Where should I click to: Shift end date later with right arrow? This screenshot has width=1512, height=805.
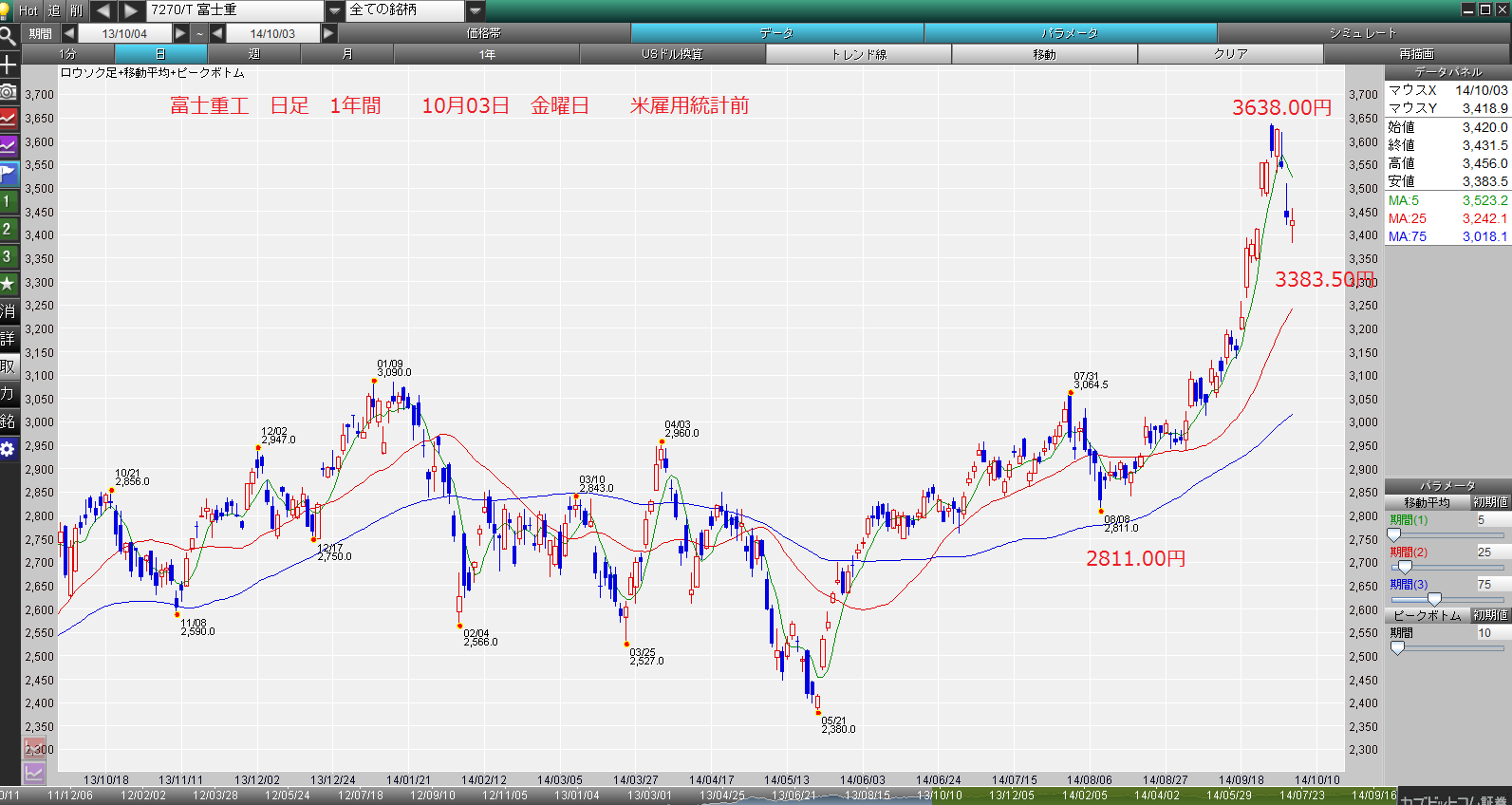tap(328, 33)
